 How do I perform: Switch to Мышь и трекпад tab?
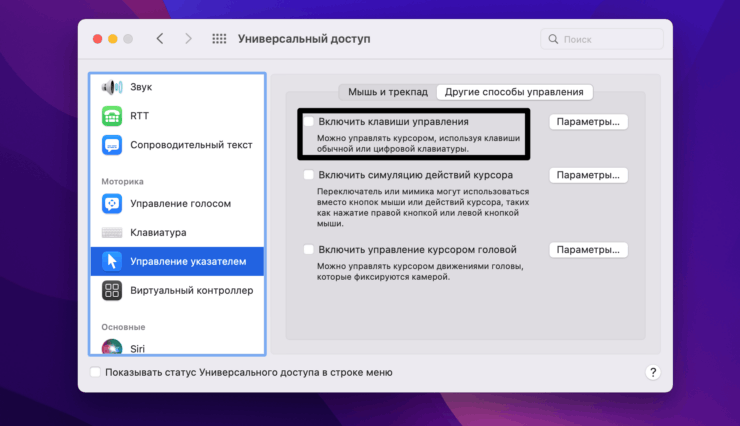(x=388, y=92)
